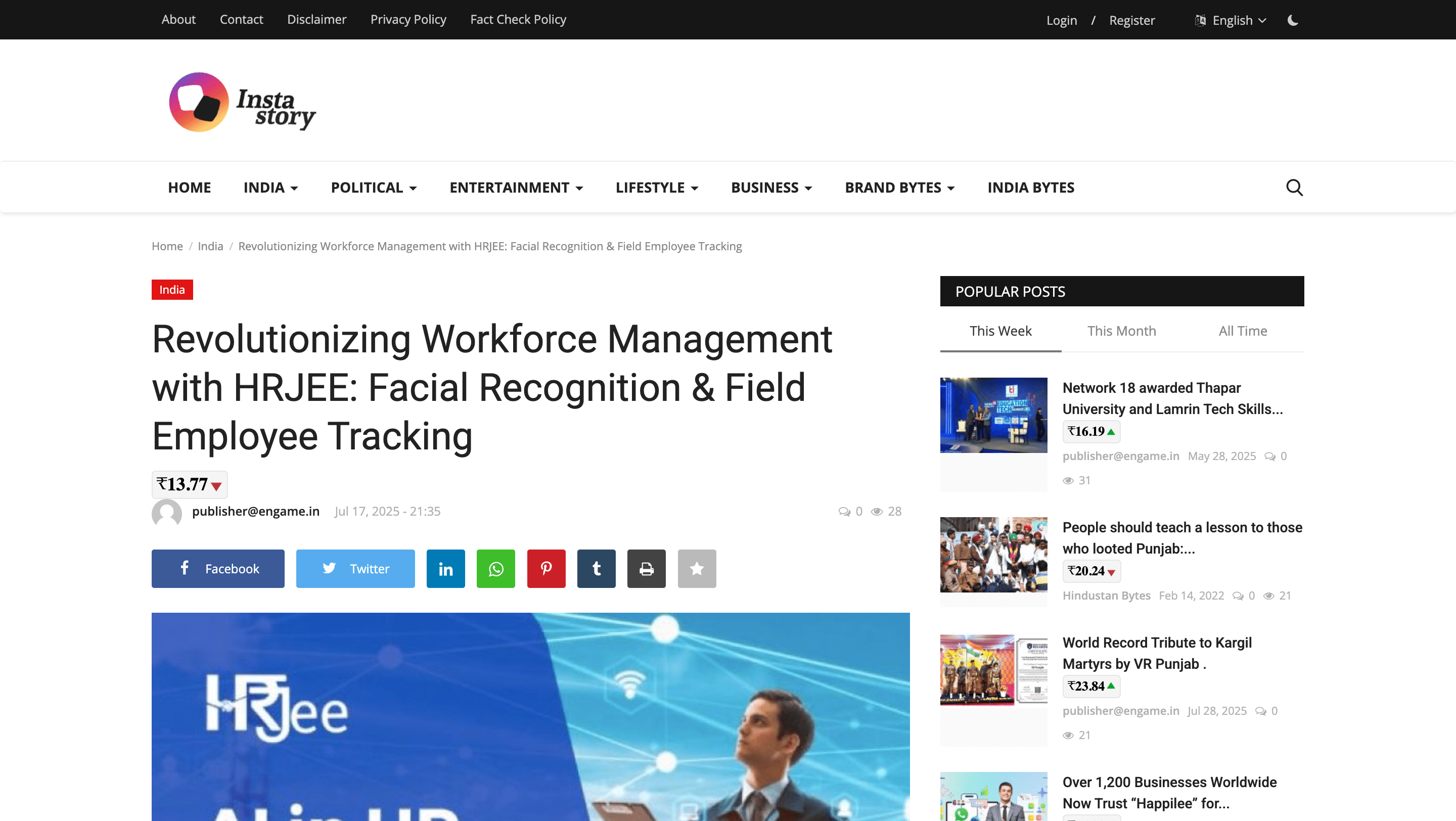The width and height of the screenshot is (1456, 821).
Task: Open Network 18 awarded post thumbnail
Action: coord(993,415)
